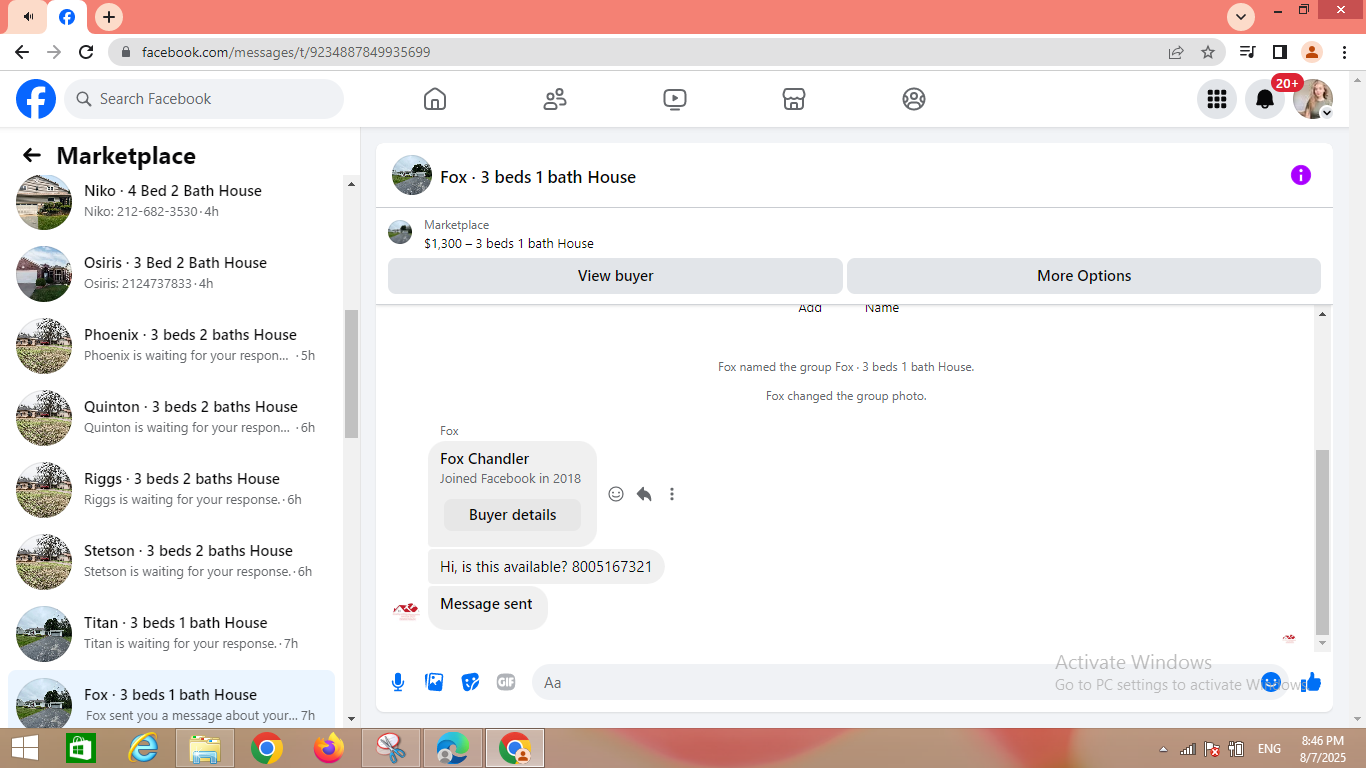Click the Hi, is this available? 8005167321 message
The image size is (1366, 768).
coord(546,567)
